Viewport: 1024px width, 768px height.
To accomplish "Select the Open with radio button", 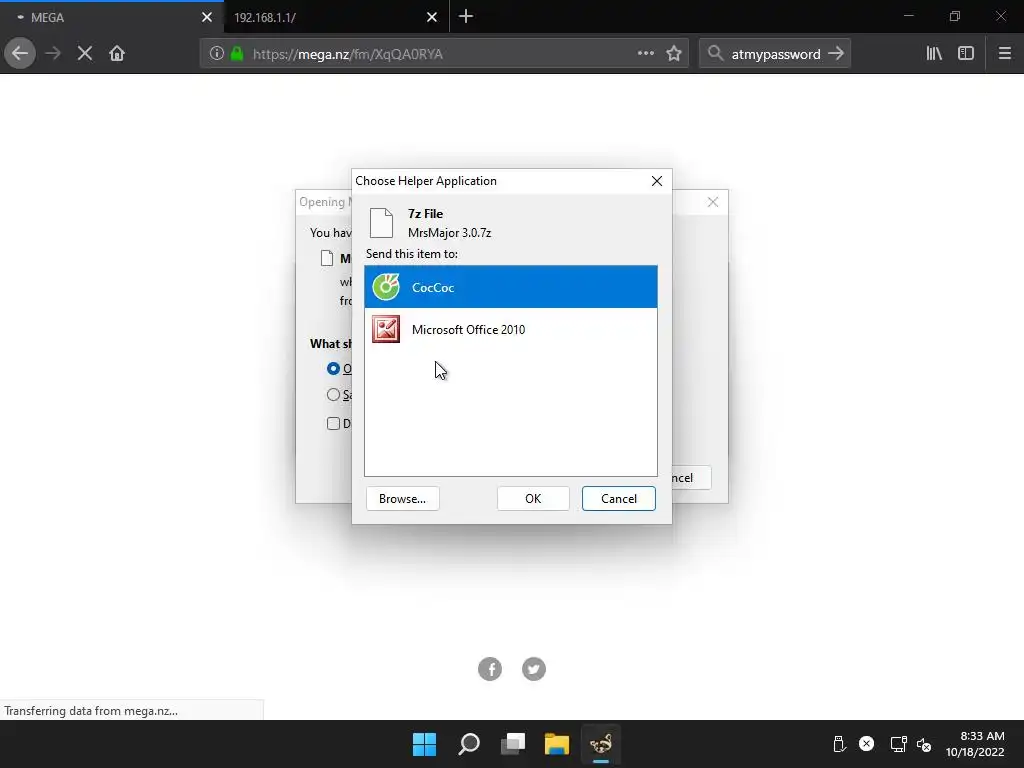I will tap(333, 369).
